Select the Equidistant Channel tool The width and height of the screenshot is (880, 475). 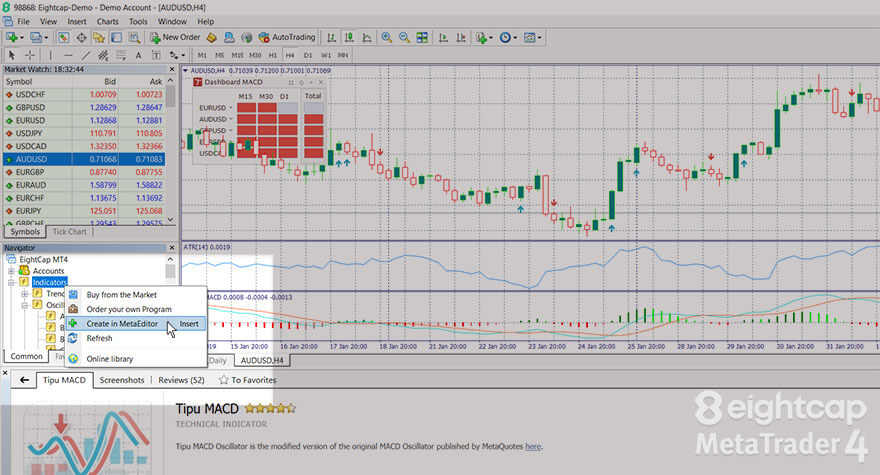tap(103, 55)
